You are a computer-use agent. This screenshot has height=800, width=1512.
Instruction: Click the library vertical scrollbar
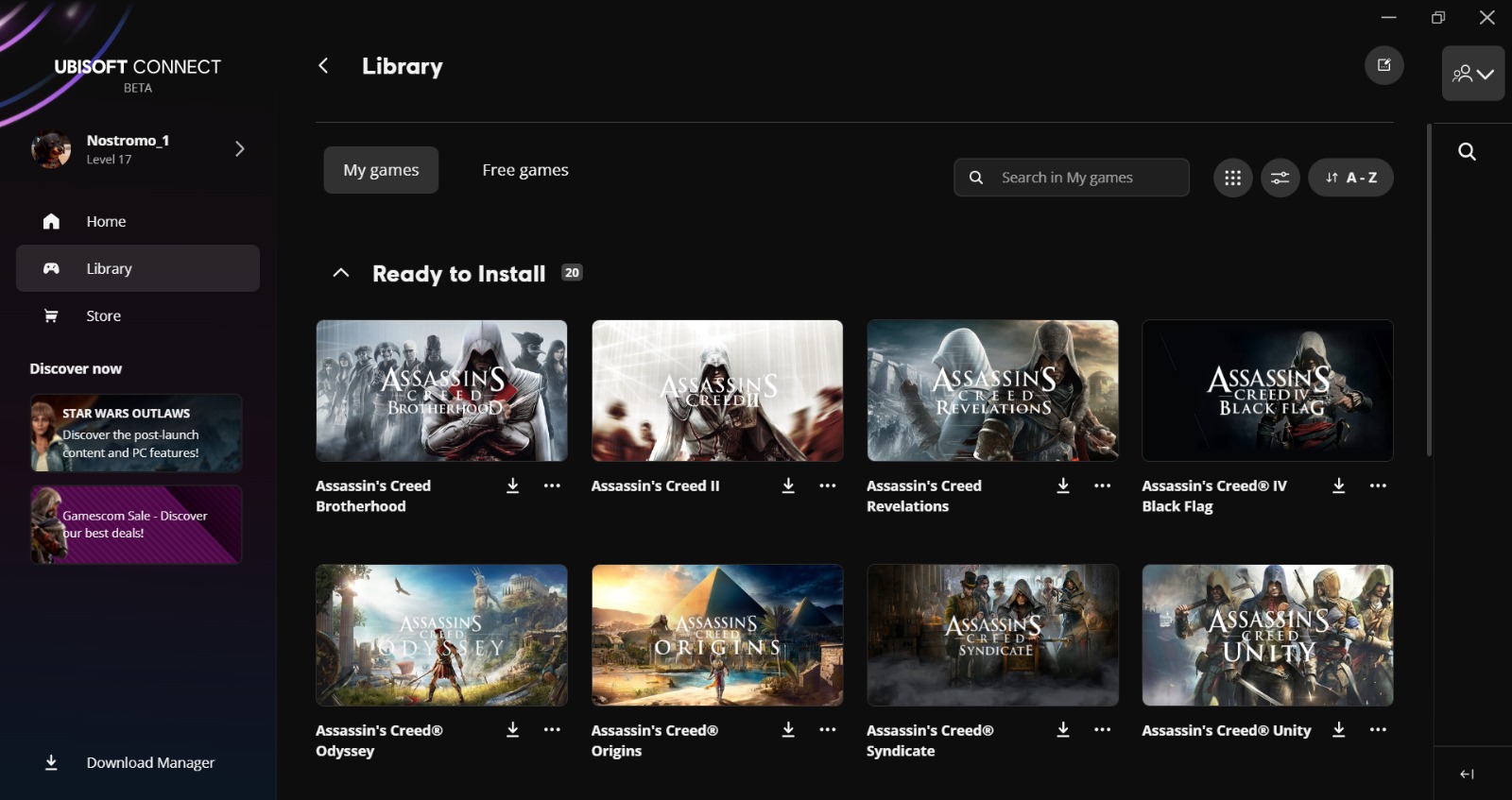click(x=1429, y=289)
